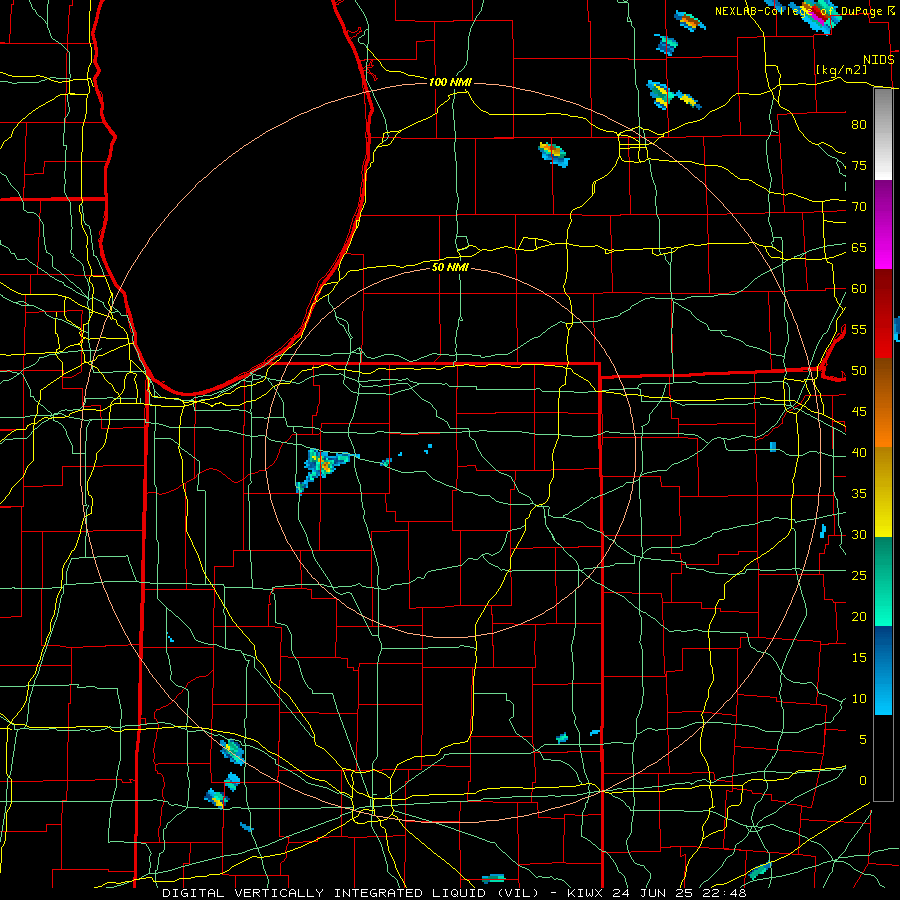The image size is (900, 900).
Task: Click the "25" value on the VIL scale
Action: click(859, 576)
